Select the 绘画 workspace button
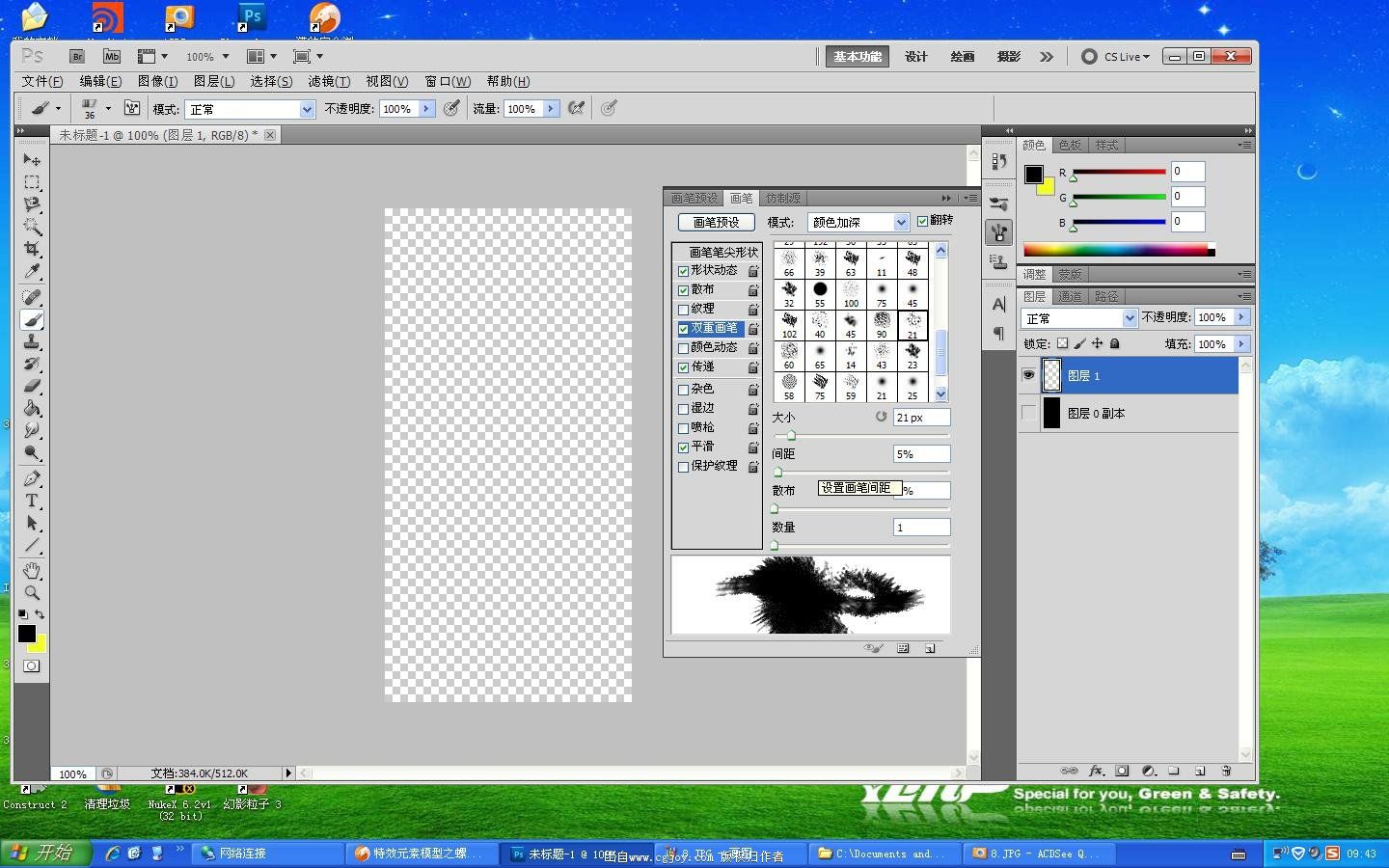1389x868 pixels. pyautogui.click(x=963, y=57)
